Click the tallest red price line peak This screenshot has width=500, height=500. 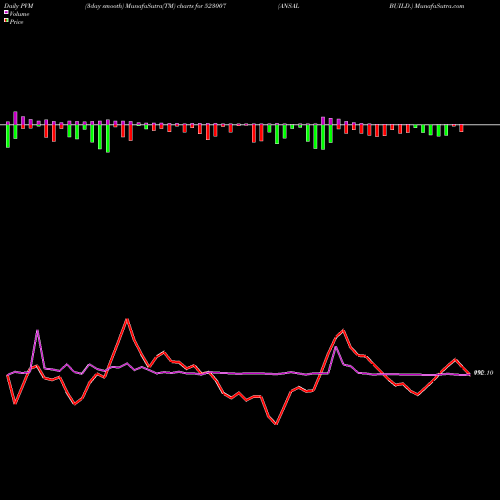[127, 320]
